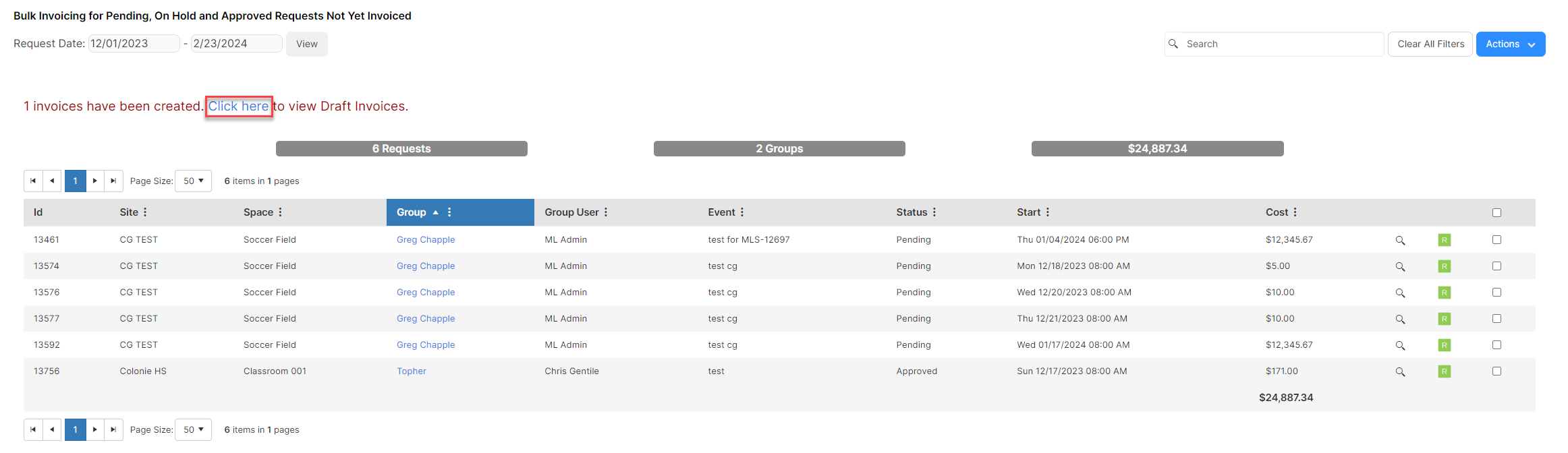Sort by Status column header
1568x453 pixels.
(912, 212)
